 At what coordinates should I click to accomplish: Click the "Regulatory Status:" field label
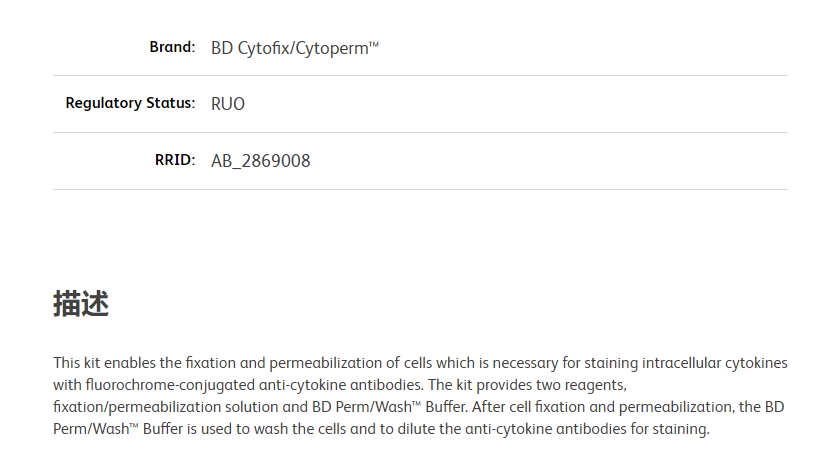130,103
